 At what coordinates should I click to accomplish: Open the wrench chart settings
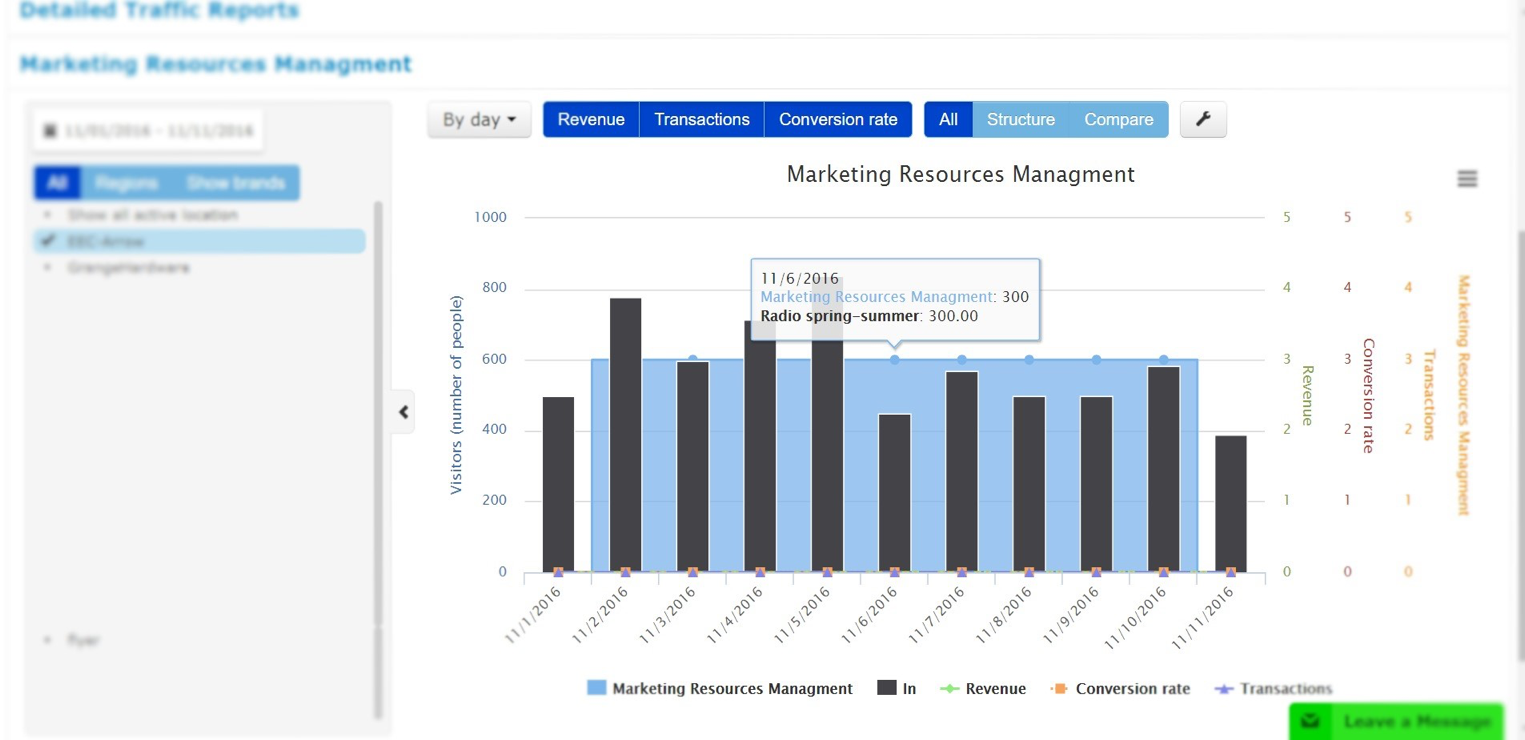[1203, 120]
